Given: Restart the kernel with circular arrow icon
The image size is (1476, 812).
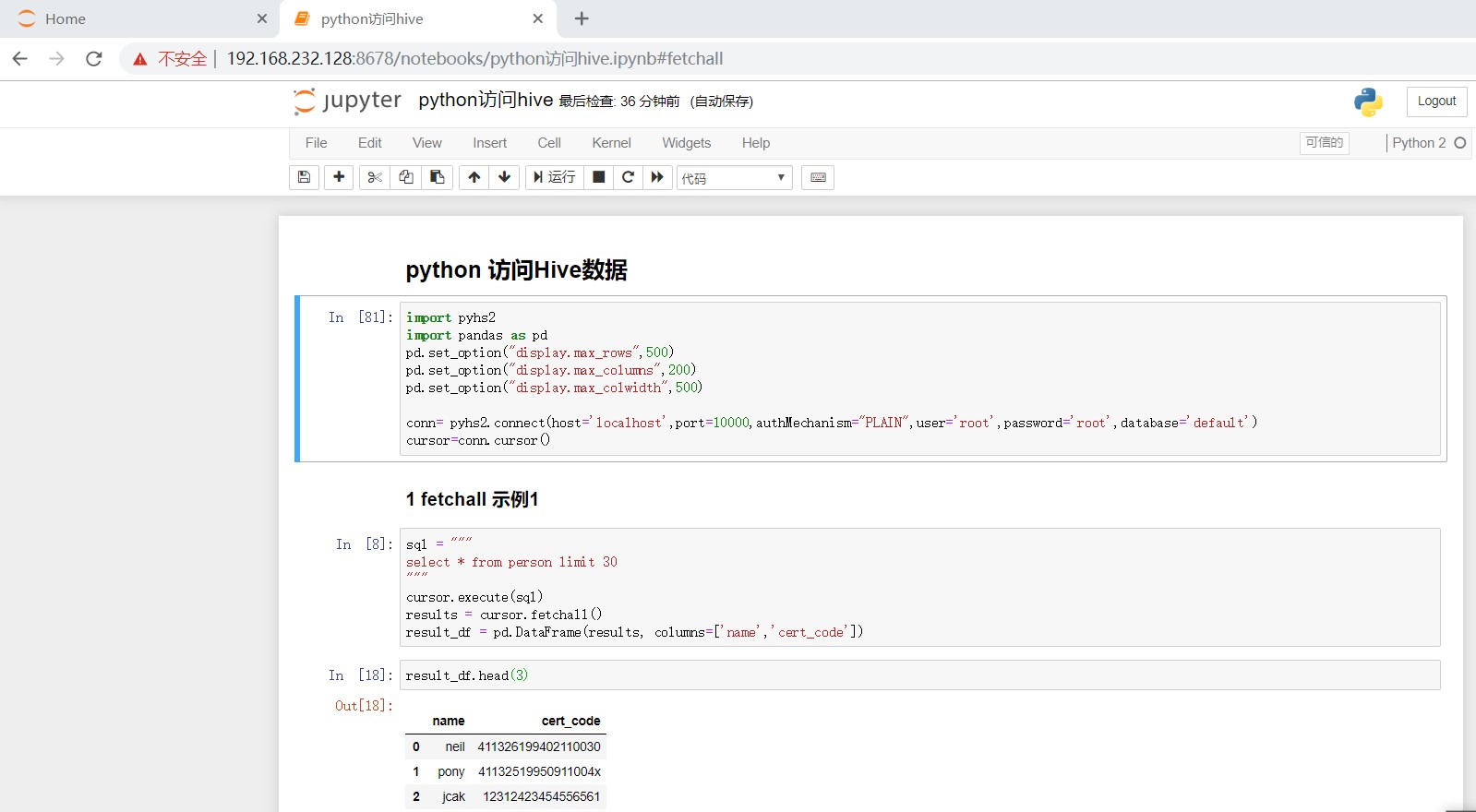Looking at the screenshot, I should [629, 177].
